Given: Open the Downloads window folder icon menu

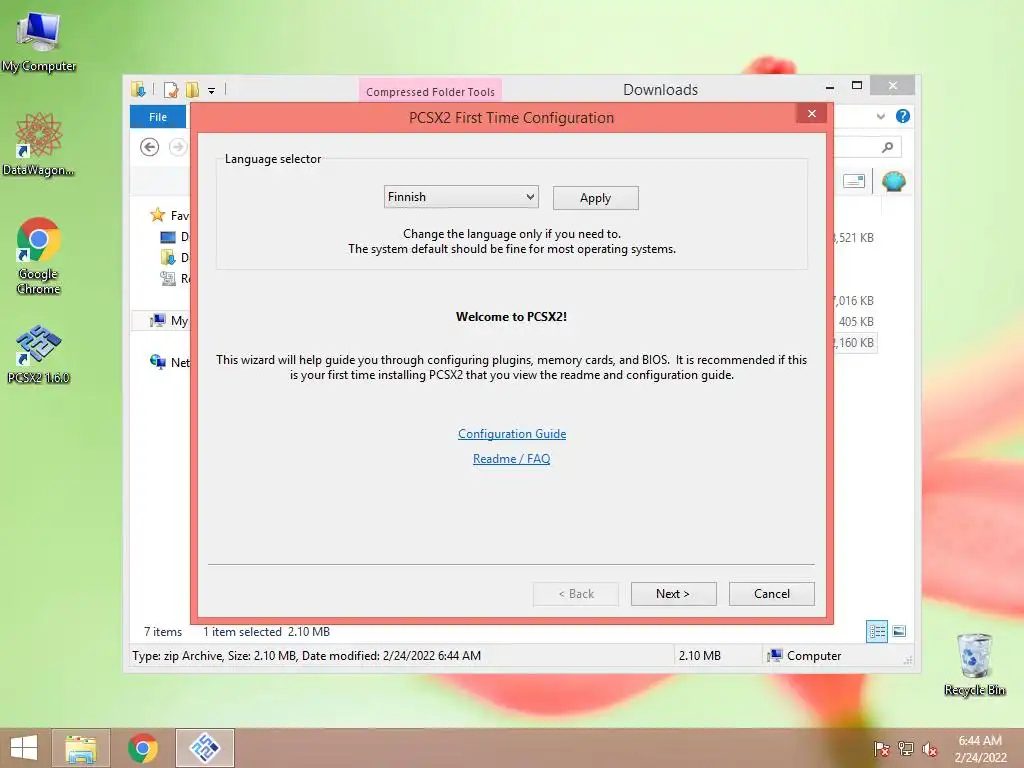Looking at the screenshot, I should tap(138, 89).
